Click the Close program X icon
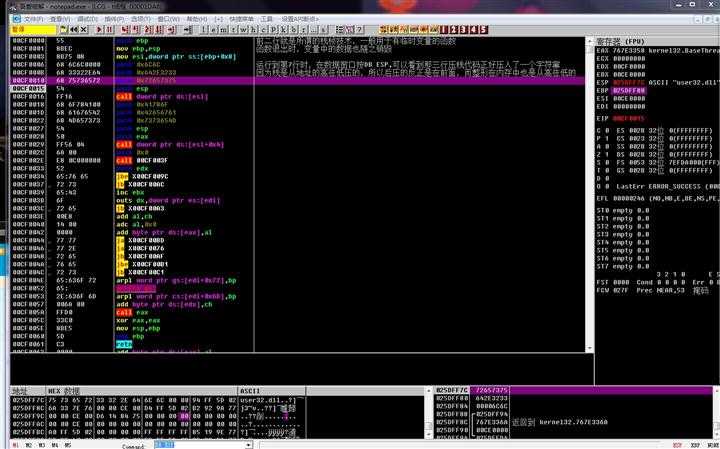720x449 pixels. pos(84,29)
